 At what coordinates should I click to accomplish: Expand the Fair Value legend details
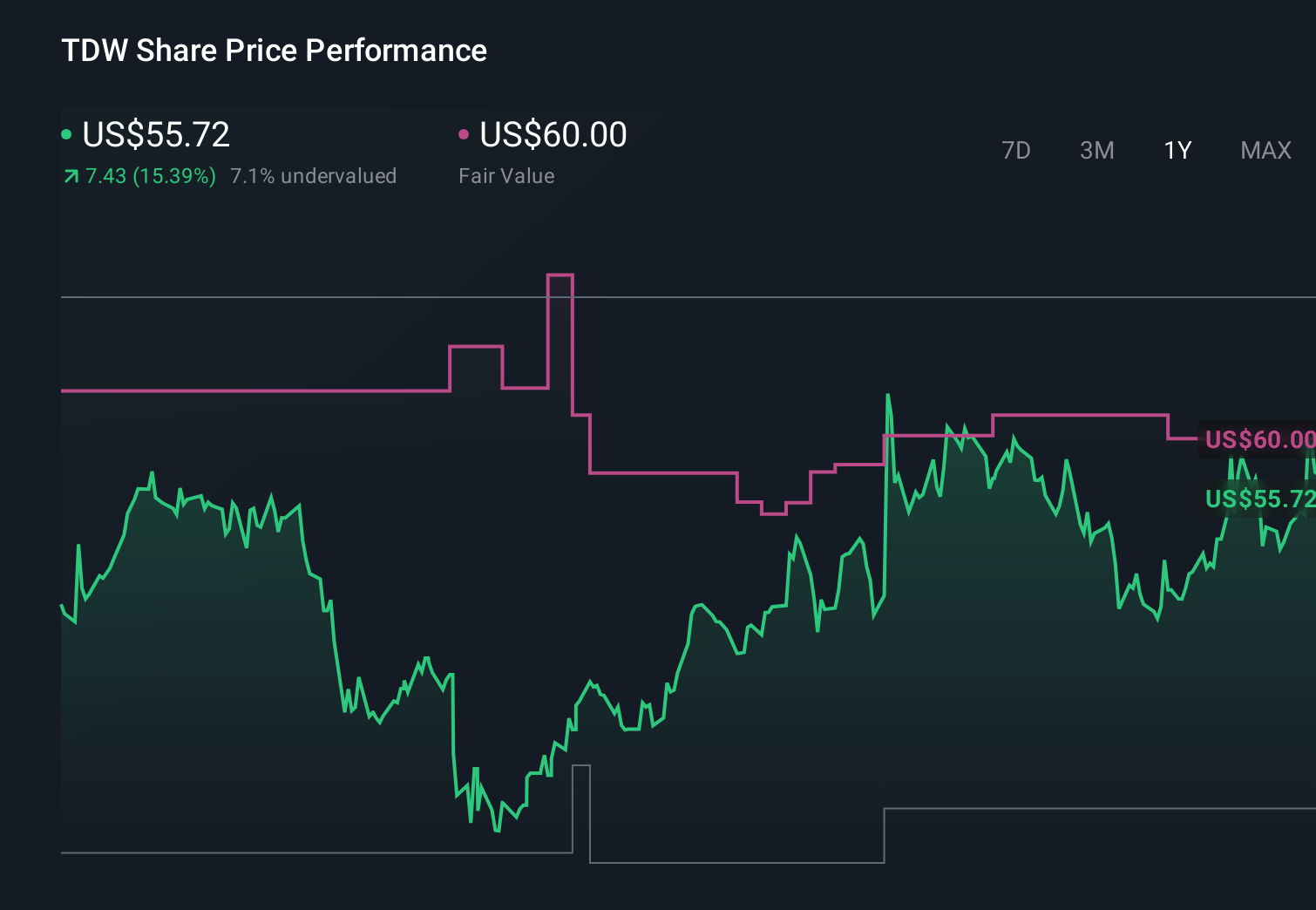pyautogui.click(x=506, y=176)
